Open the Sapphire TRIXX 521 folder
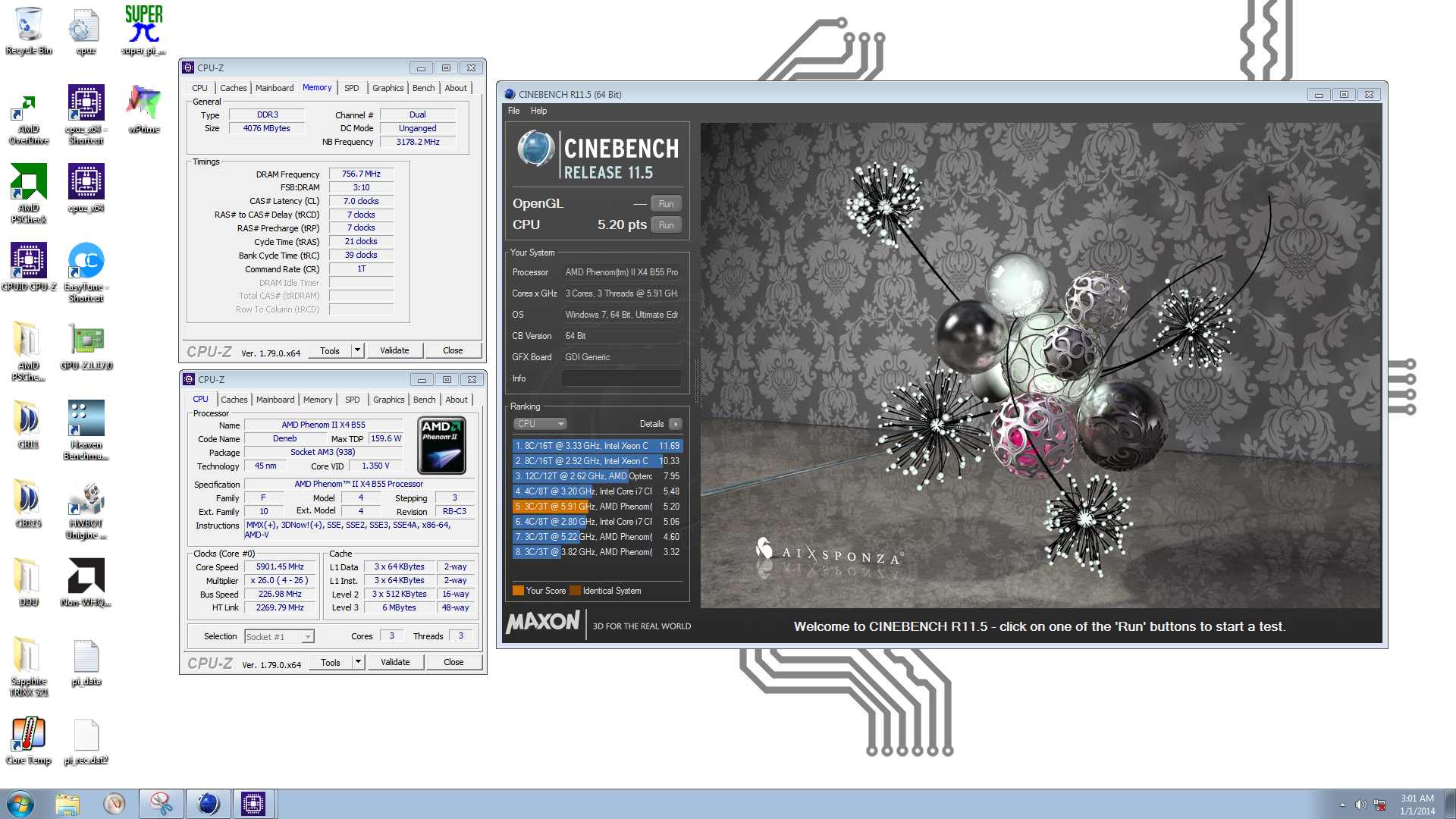This screenshot has width=1456, height=819. point(29,666)
